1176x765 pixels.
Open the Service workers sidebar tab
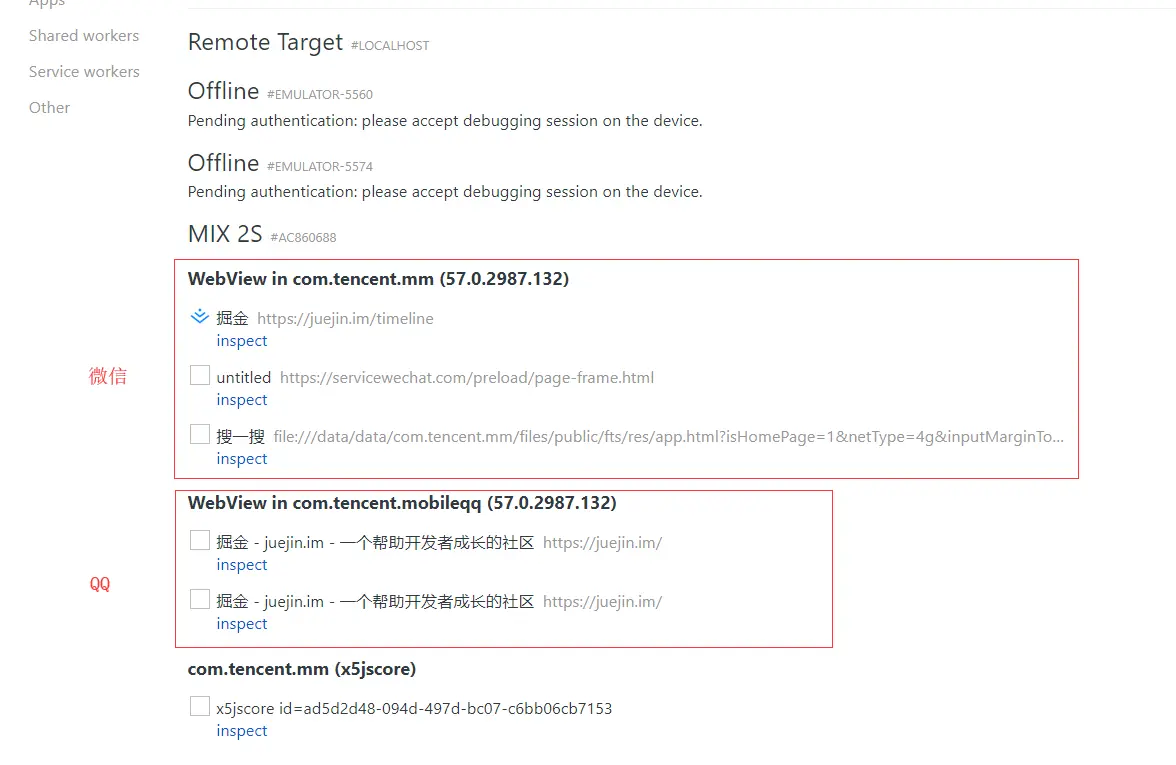84,72
